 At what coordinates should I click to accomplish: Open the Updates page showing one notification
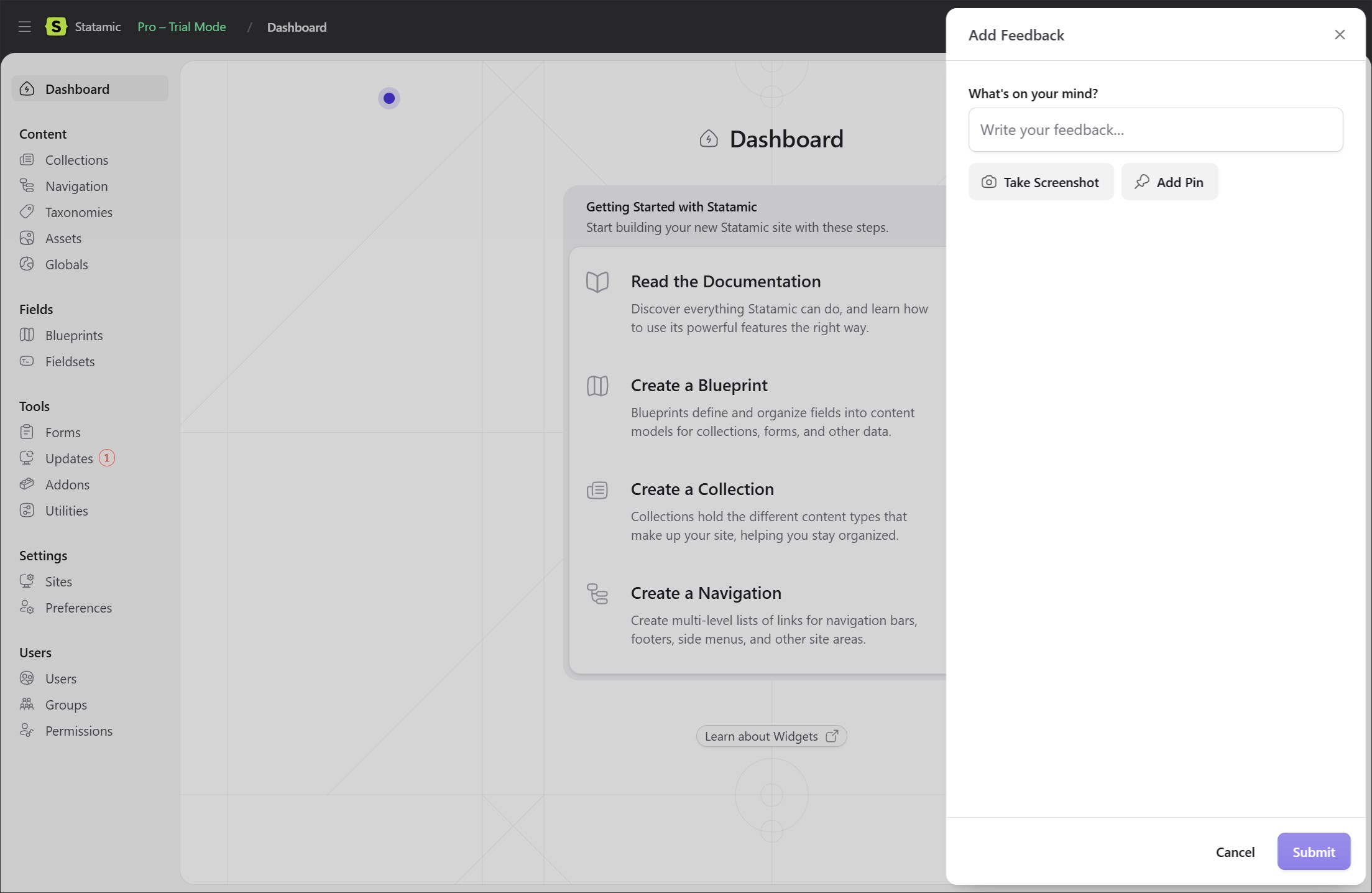70,458
